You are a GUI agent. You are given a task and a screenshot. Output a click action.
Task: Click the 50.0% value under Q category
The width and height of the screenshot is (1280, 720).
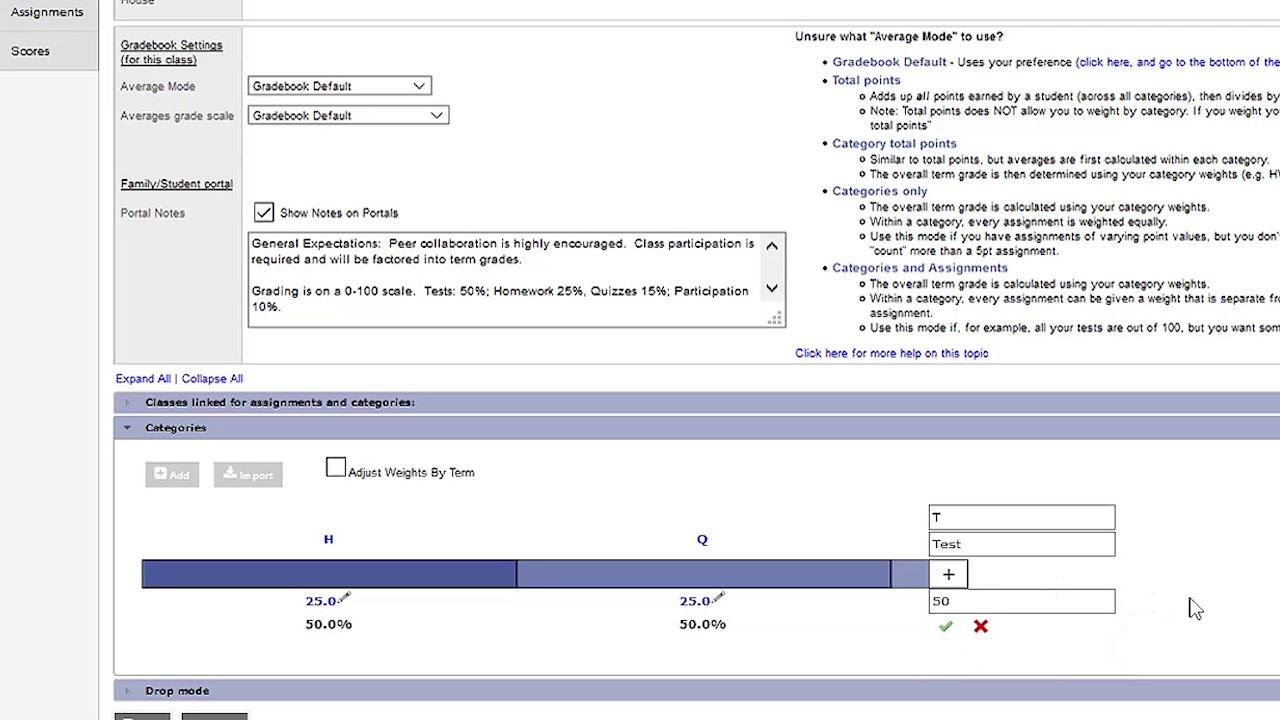tap(702, 624)
